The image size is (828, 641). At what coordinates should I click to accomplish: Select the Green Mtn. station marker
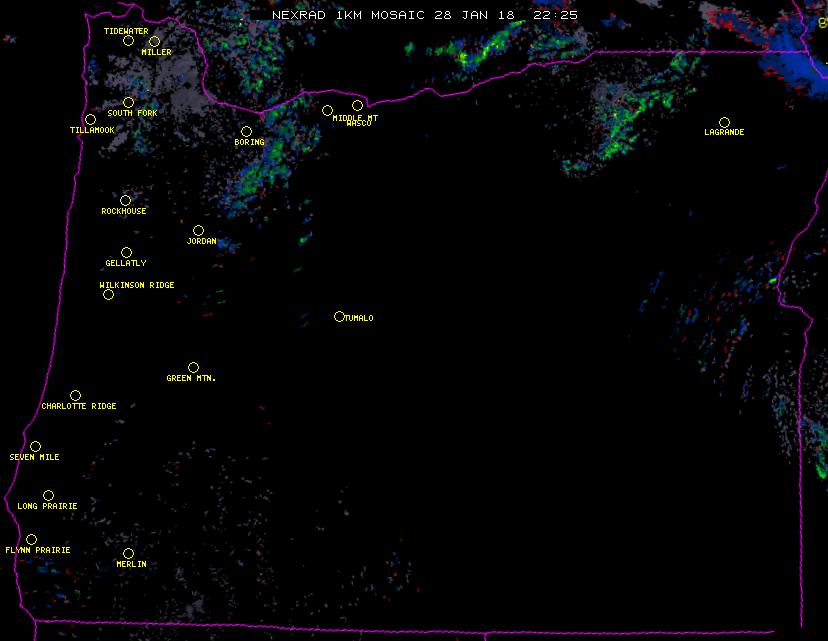[x=193, y=367]
